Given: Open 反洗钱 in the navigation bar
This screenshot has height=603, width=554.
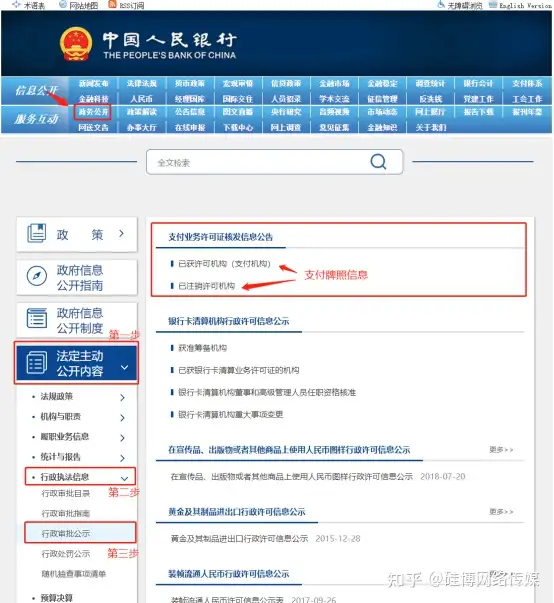Looking at the screenshot, I should click(431, 99).
